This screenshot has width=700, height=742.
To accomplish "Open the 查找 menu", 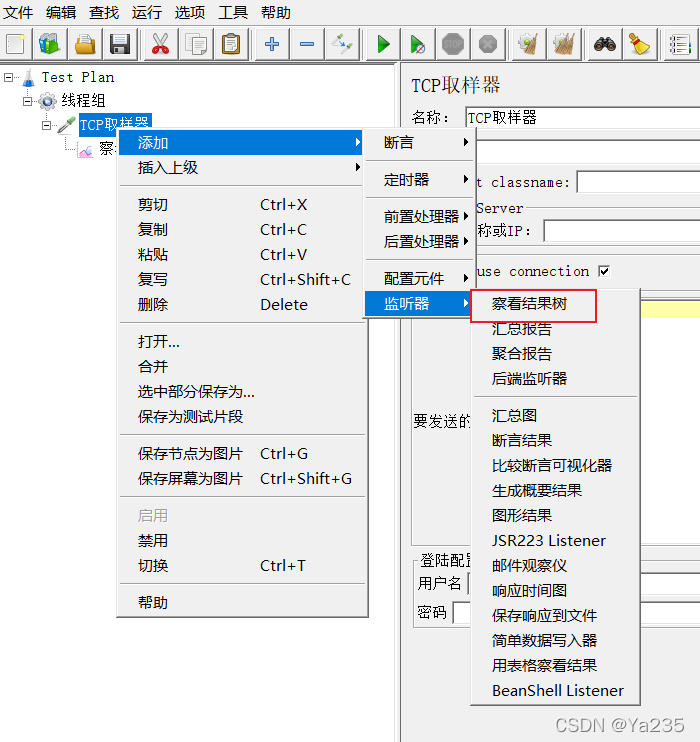I will (104, 12).
